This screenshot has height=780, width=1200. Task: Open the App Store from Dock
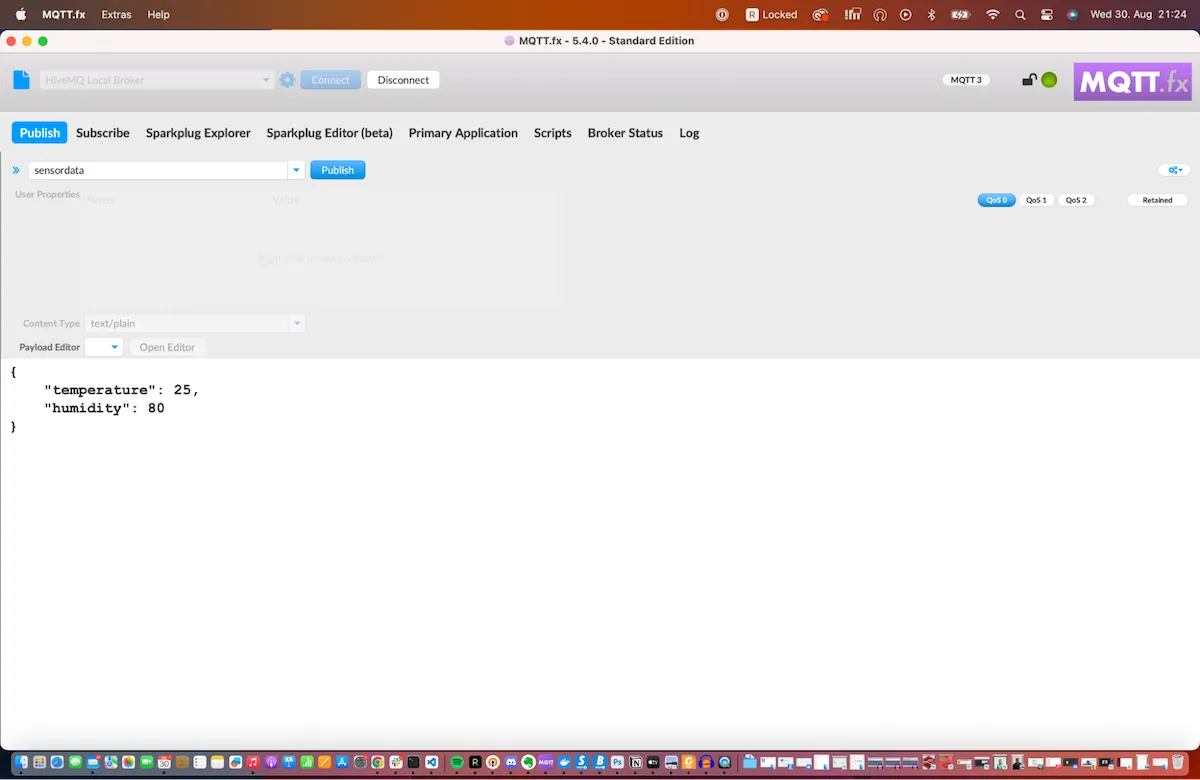342,762
